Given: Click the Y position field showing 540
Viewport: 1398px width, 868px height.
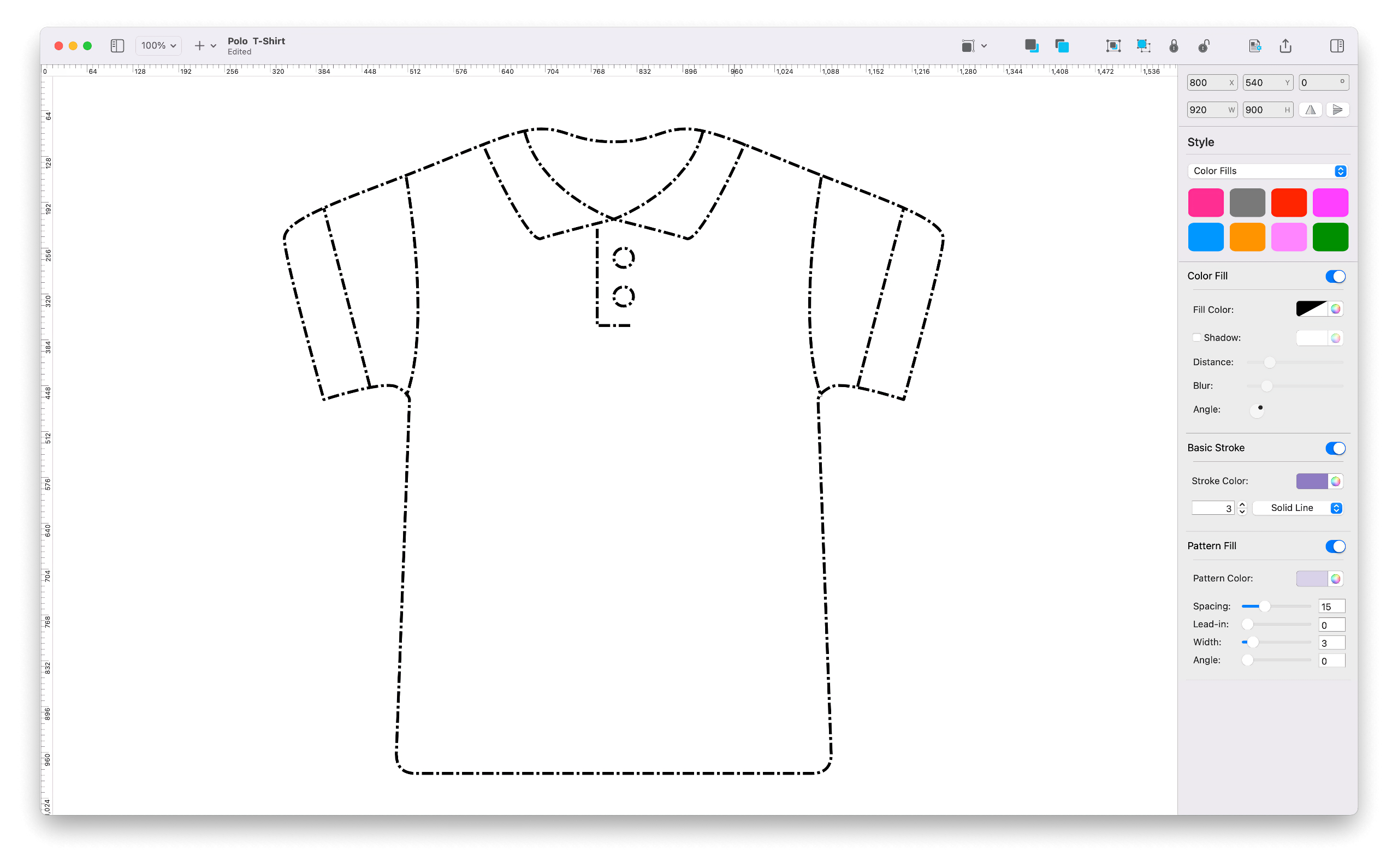Looking at the screenshot, I should 1267,82.
